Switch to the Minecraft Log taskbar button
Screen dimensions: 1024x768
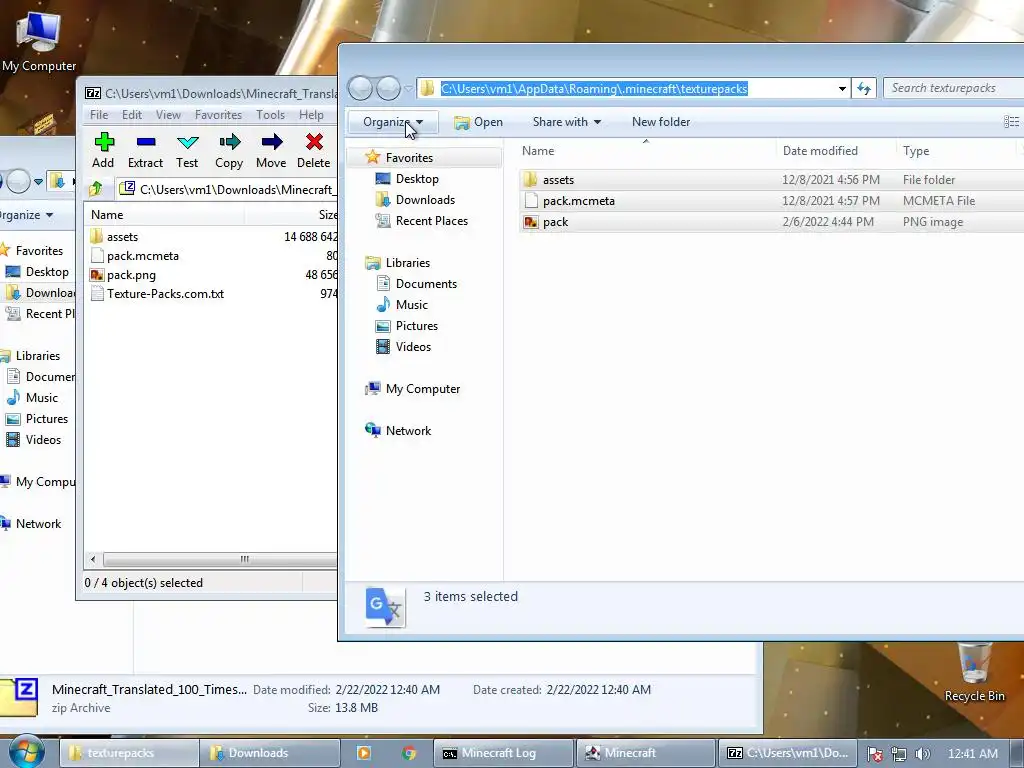[x=504, y=753]
